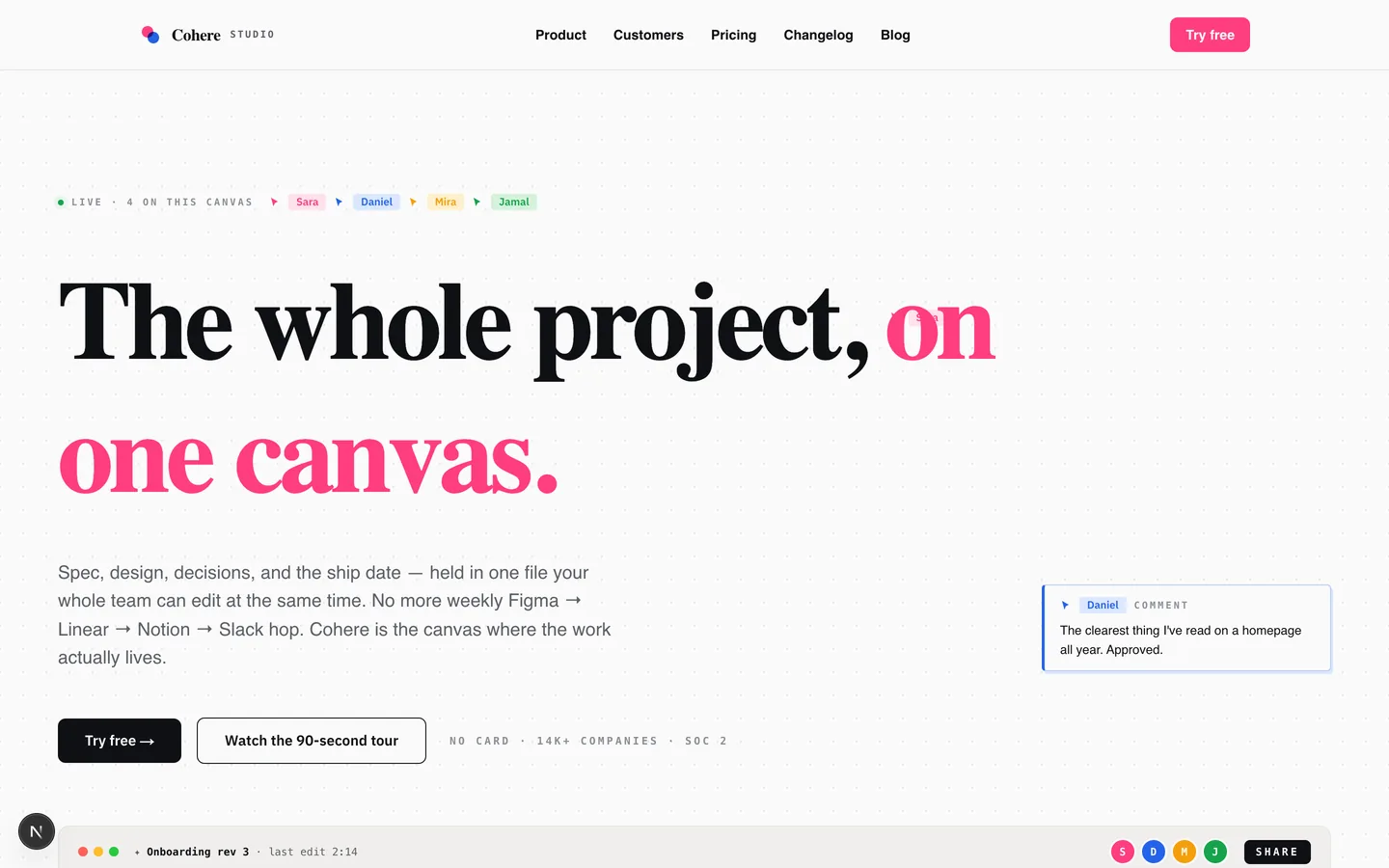The height and width of the screenshot is (868, 1389).
Task: Open the Product menu item
Action: (x=560, y=35)
